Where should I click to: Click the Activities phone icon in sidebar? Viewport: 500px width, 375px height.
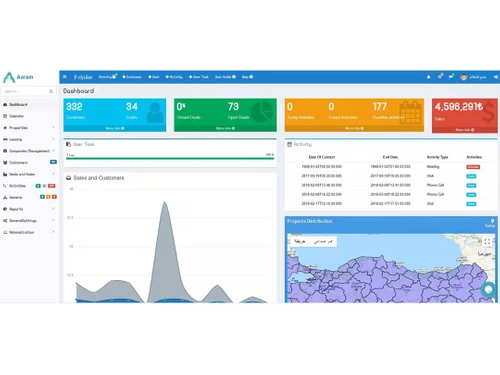pyautogui.click(x=5, y=186)
